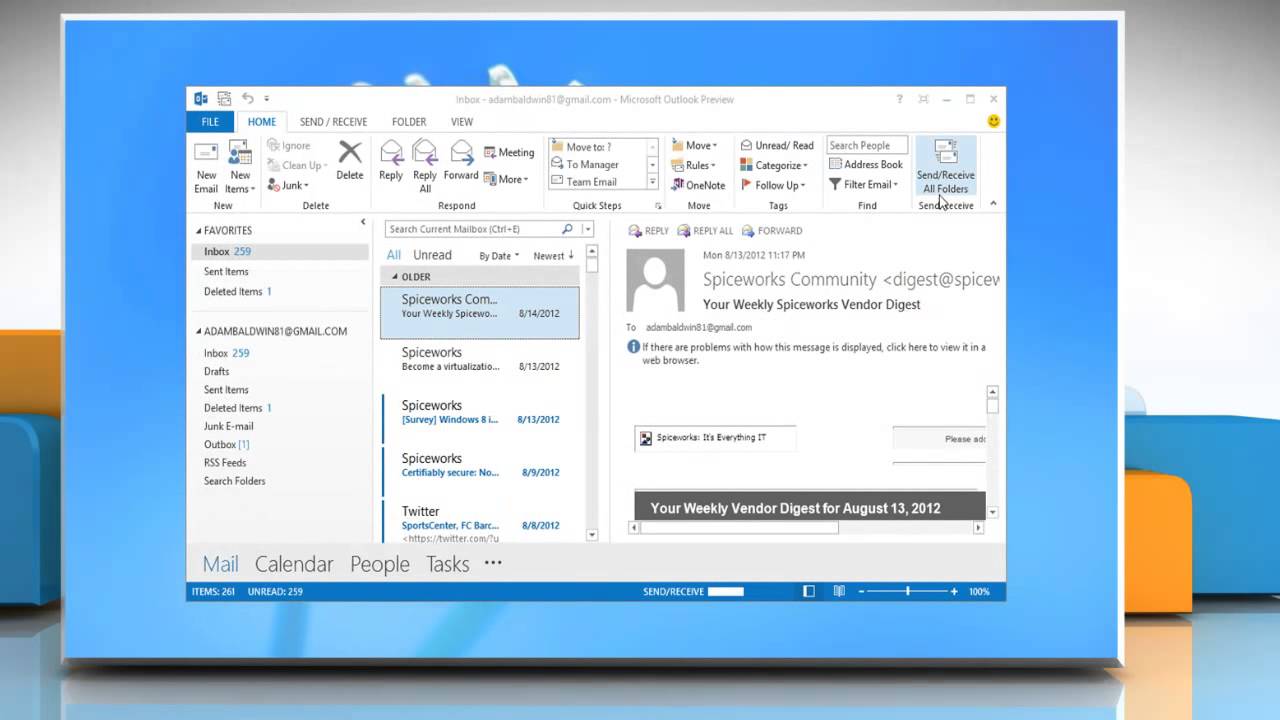Screen dimensions: 1280x720
Task: Send the message to OneNote
Action: click(697, 185)
